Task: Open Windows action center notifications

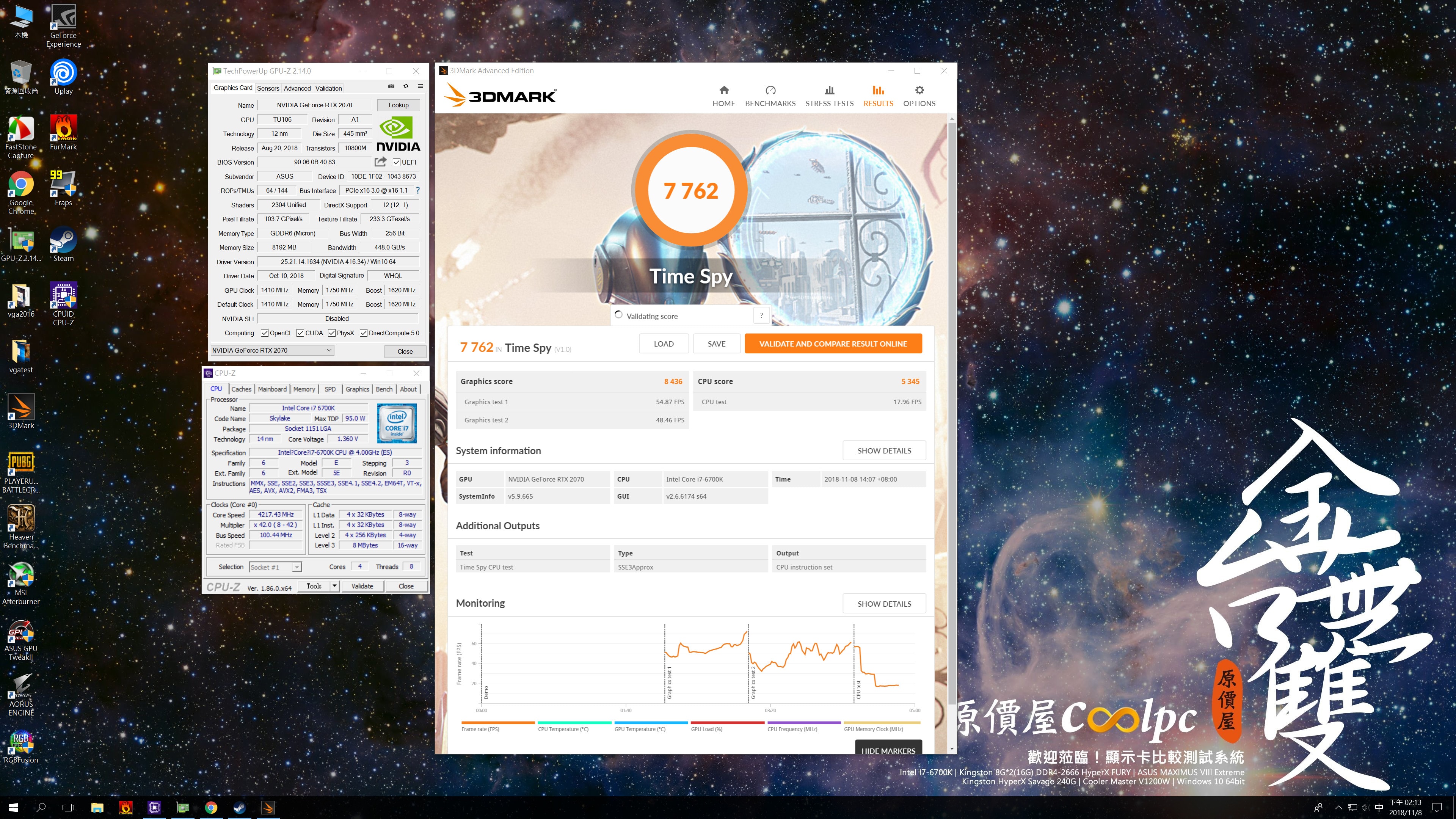Action: pos(1437,808)
